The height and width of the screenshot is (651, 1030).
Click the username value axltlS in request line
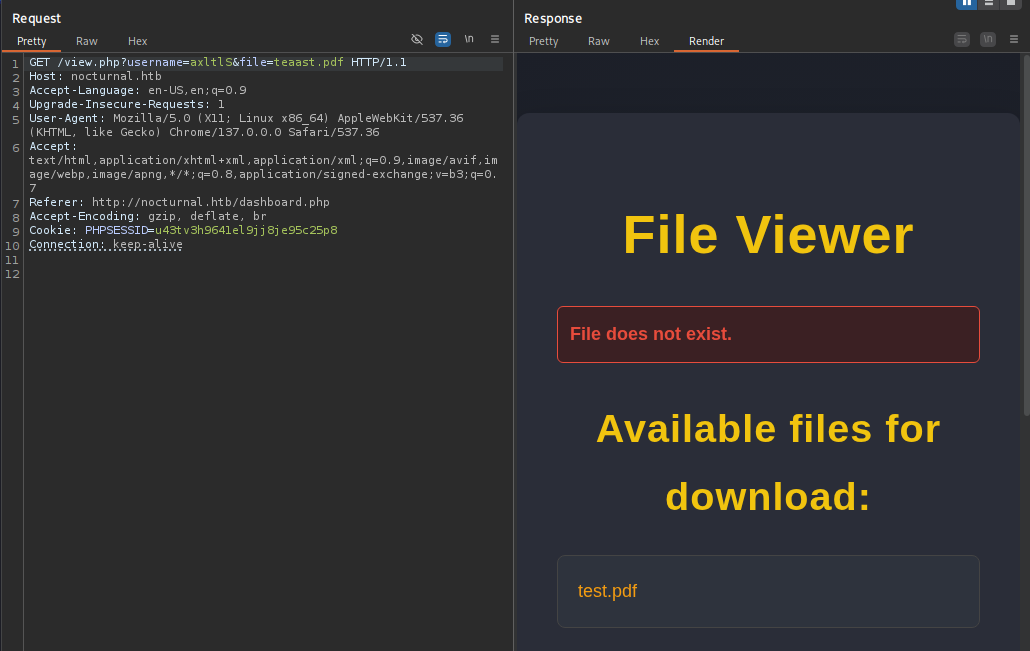click(x=211, y=62)
